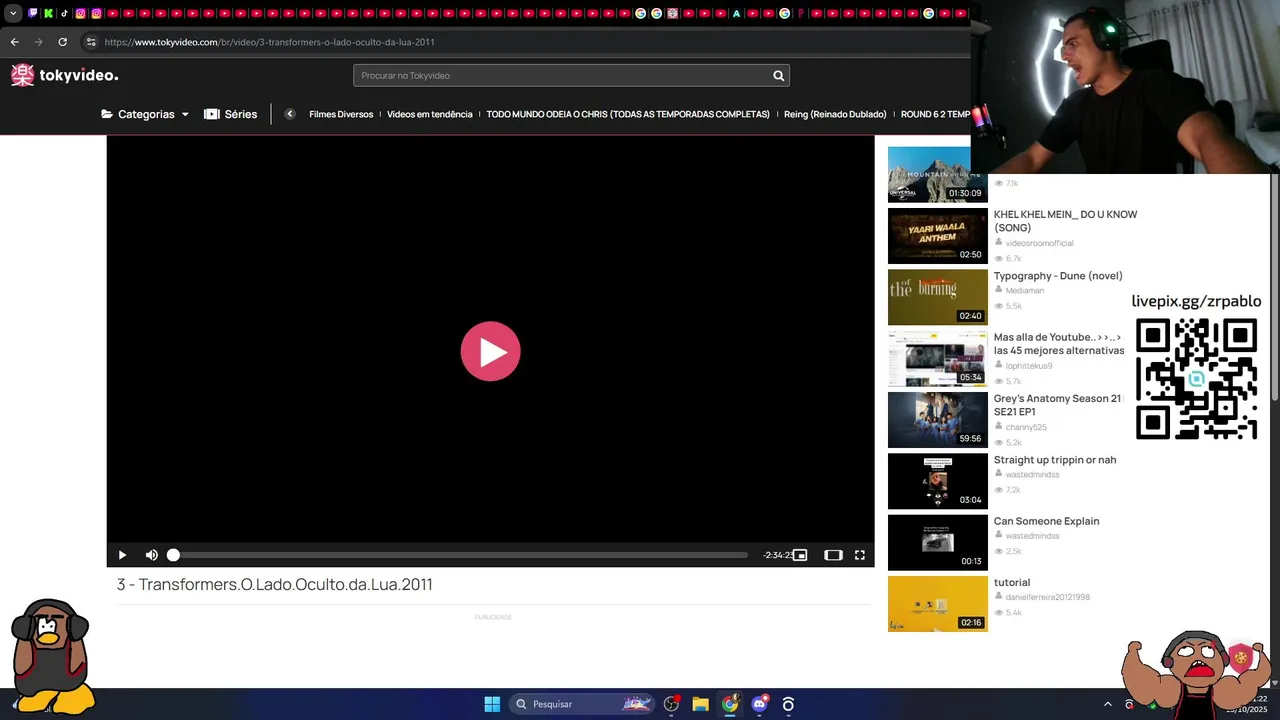The width and height of the screenshot is (1280, 720).
Task: Click the big red play button
Action: pos(490,351)
